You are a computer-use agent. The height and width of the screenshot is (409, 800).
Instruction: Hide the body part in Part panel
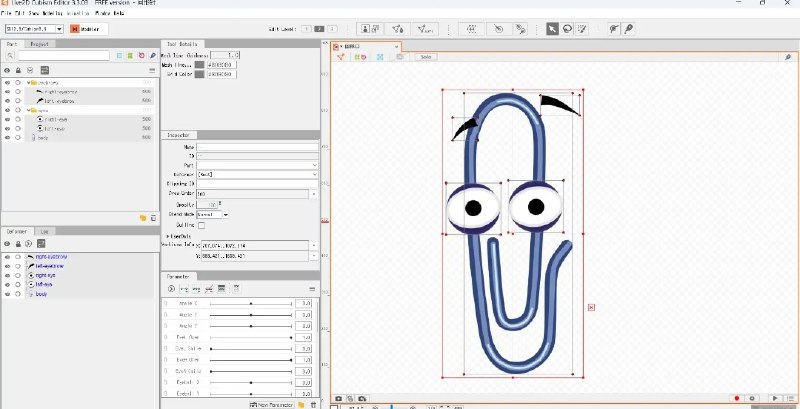[x=7, y=138]
